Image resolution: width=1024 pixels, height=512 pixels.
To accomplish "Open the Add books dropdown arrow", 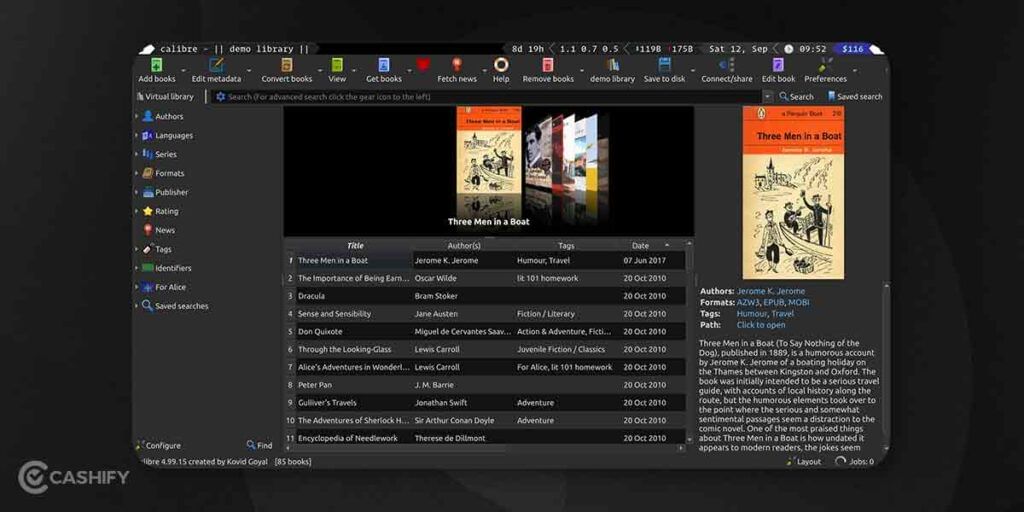I will tap(183, 69).
